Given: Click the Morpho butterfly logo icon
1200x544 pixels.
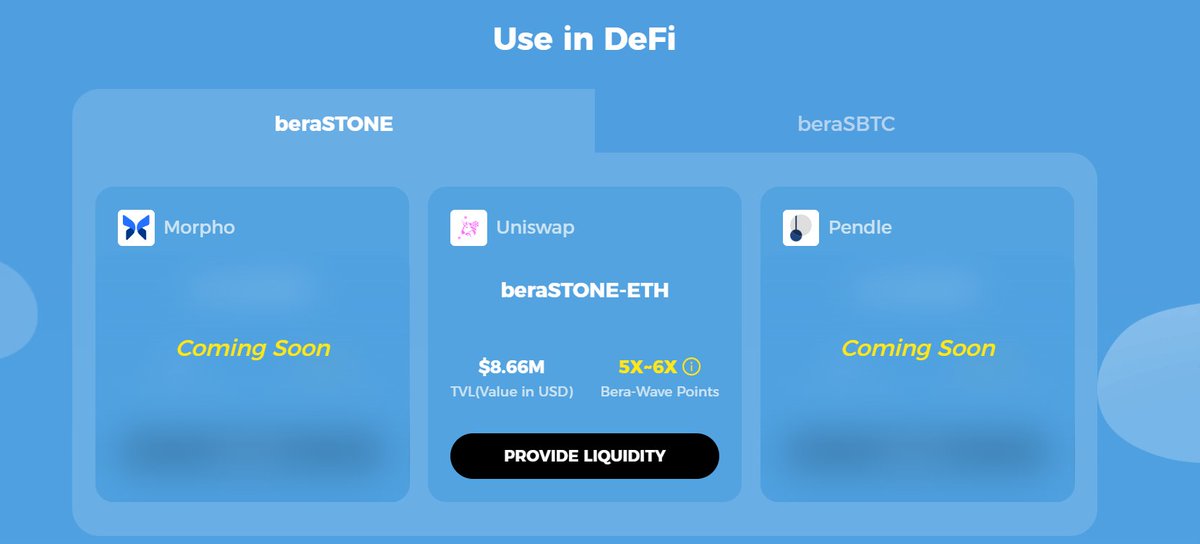Looking at the screenshot, I should pyautogui.click(x=136, y=228).
